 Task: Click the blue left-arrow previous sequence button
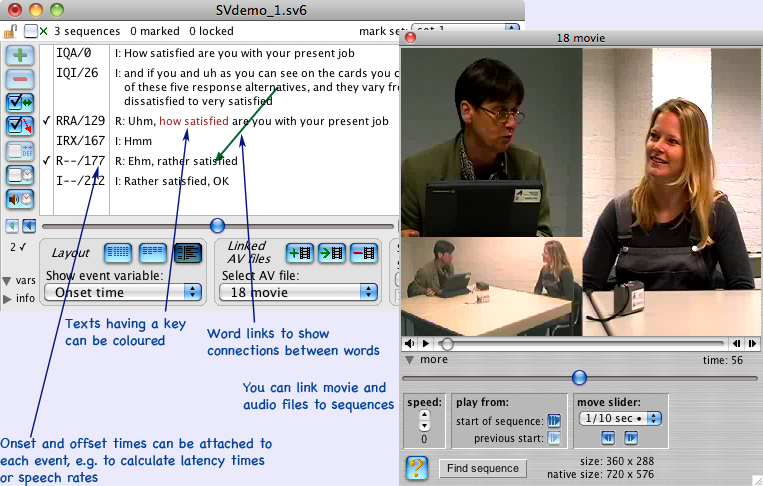(x=29, y=226)
